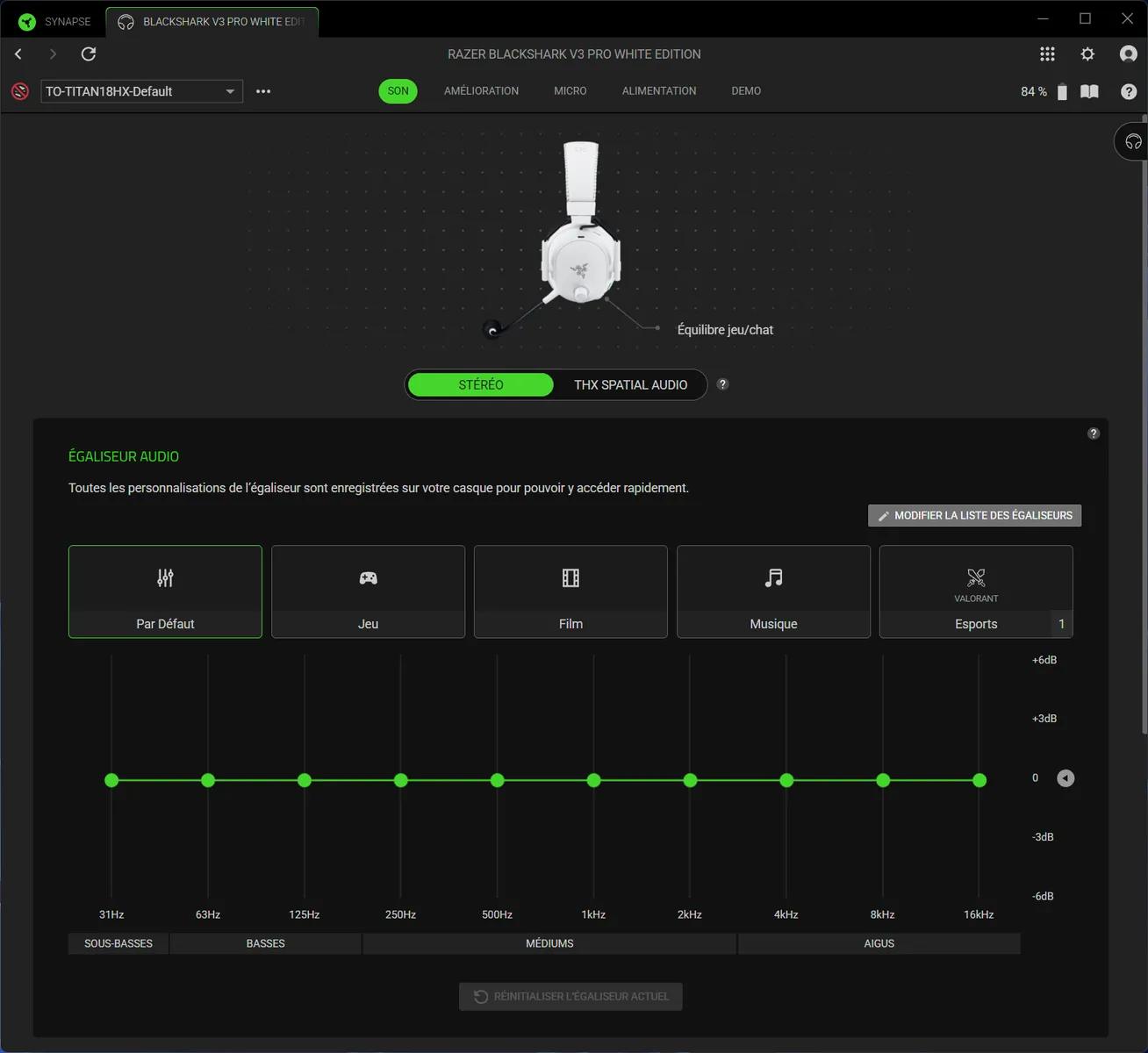Click the help icon beside THX Spatial Audio

click(722, 384)
